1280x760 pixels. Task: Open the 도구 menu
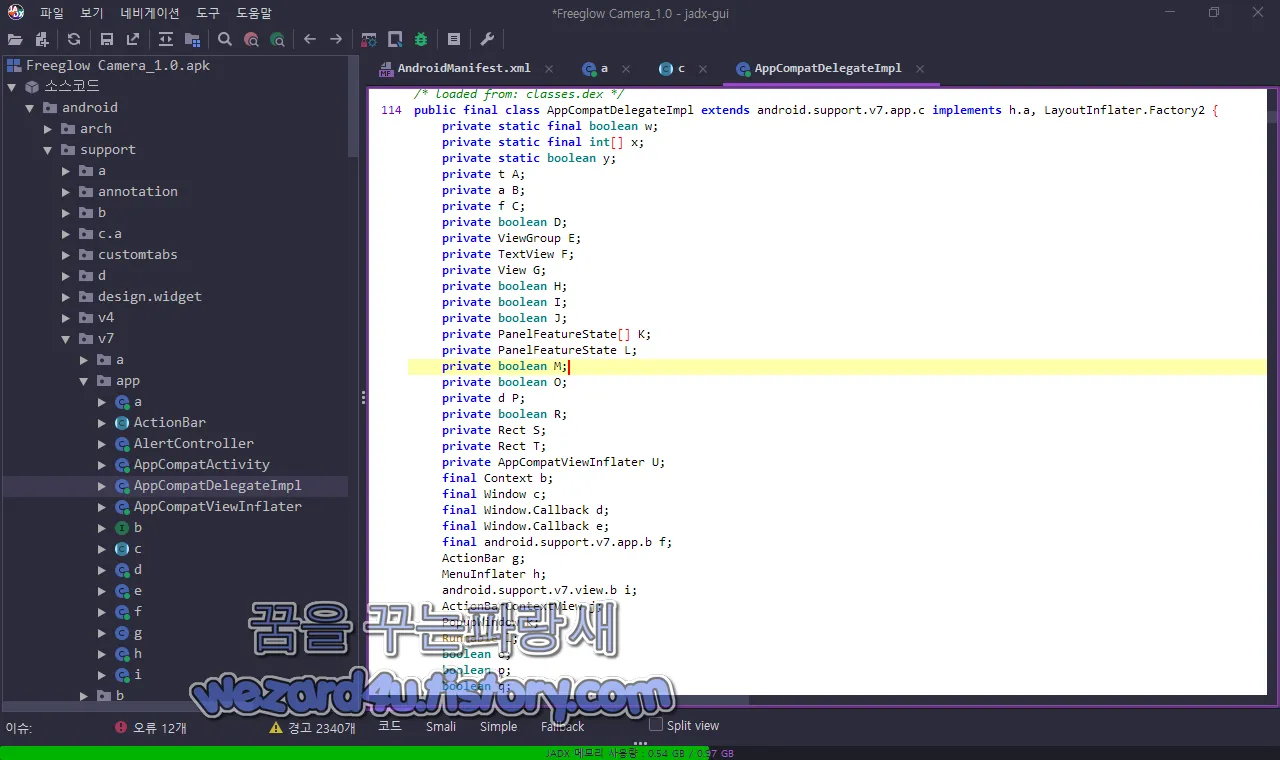click(208, 13)
